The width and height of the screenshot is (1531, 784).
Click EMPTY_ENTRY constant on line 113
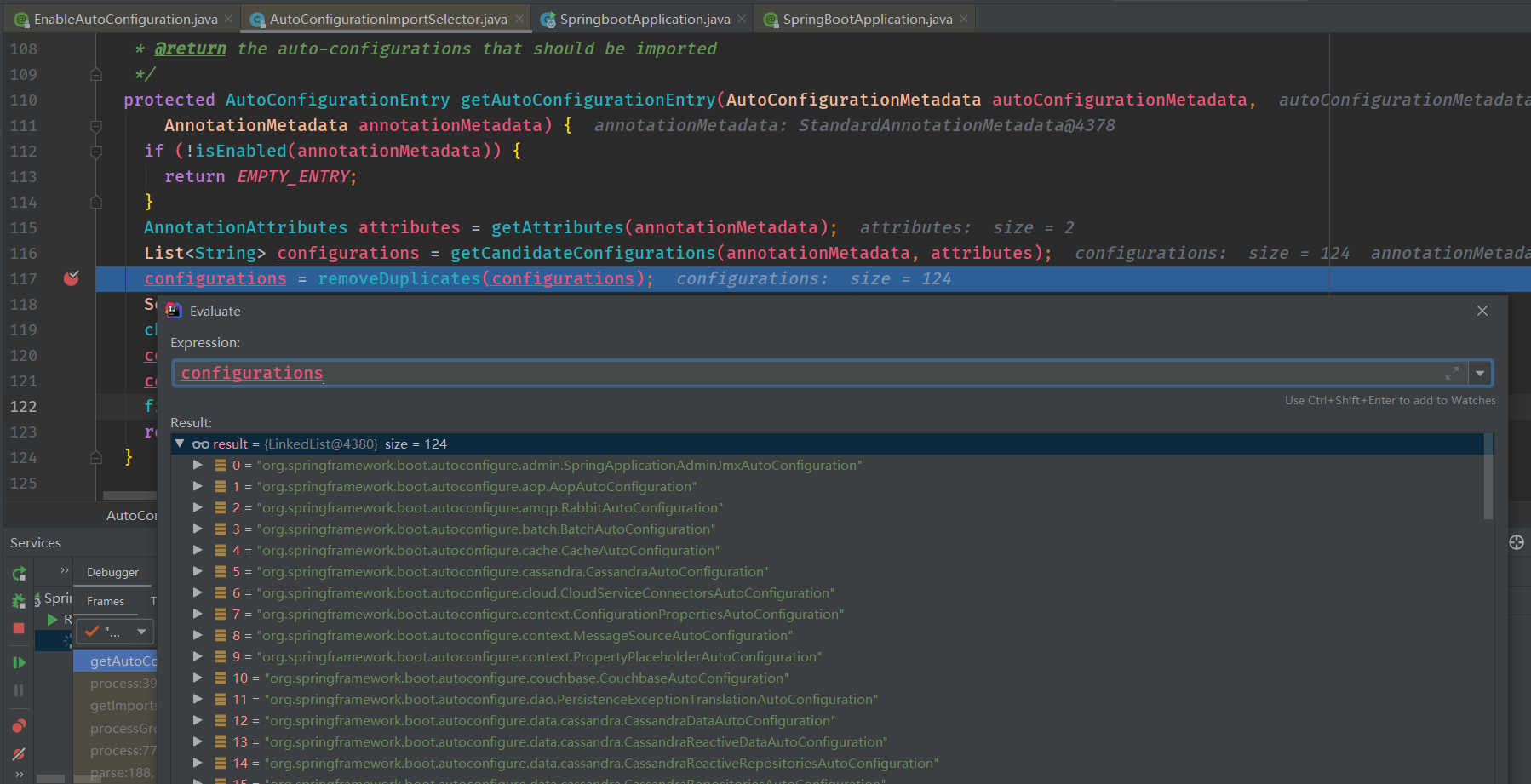[x=293, y=176]
